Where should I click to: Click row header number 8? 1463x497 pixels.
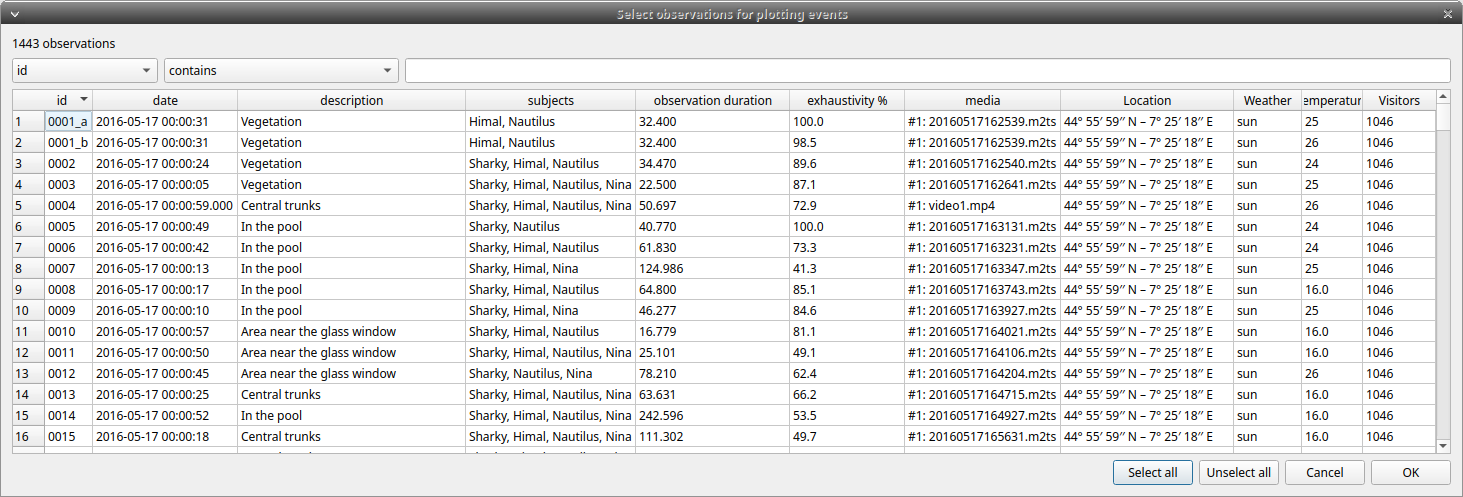tap(28, 268)
